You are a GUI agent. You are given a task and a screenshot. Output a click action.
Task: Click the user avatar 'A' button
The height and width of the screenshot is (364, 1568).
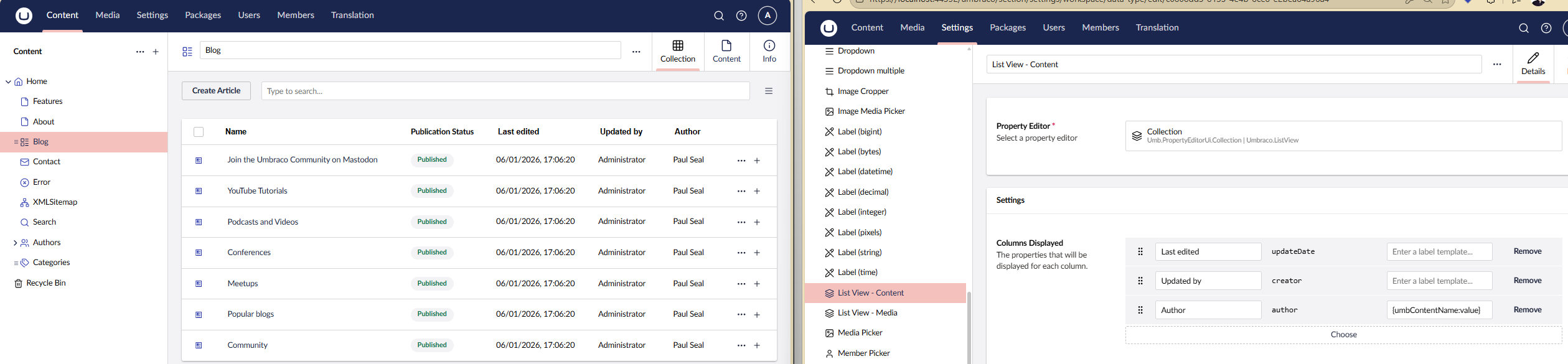[x=767, y=16]
